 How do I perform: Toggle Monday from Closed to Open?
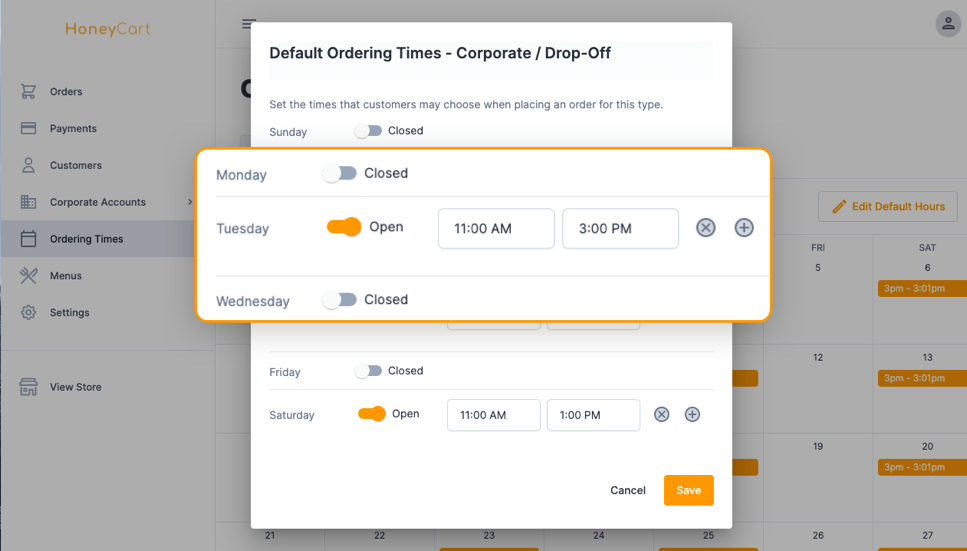(339, 173)
